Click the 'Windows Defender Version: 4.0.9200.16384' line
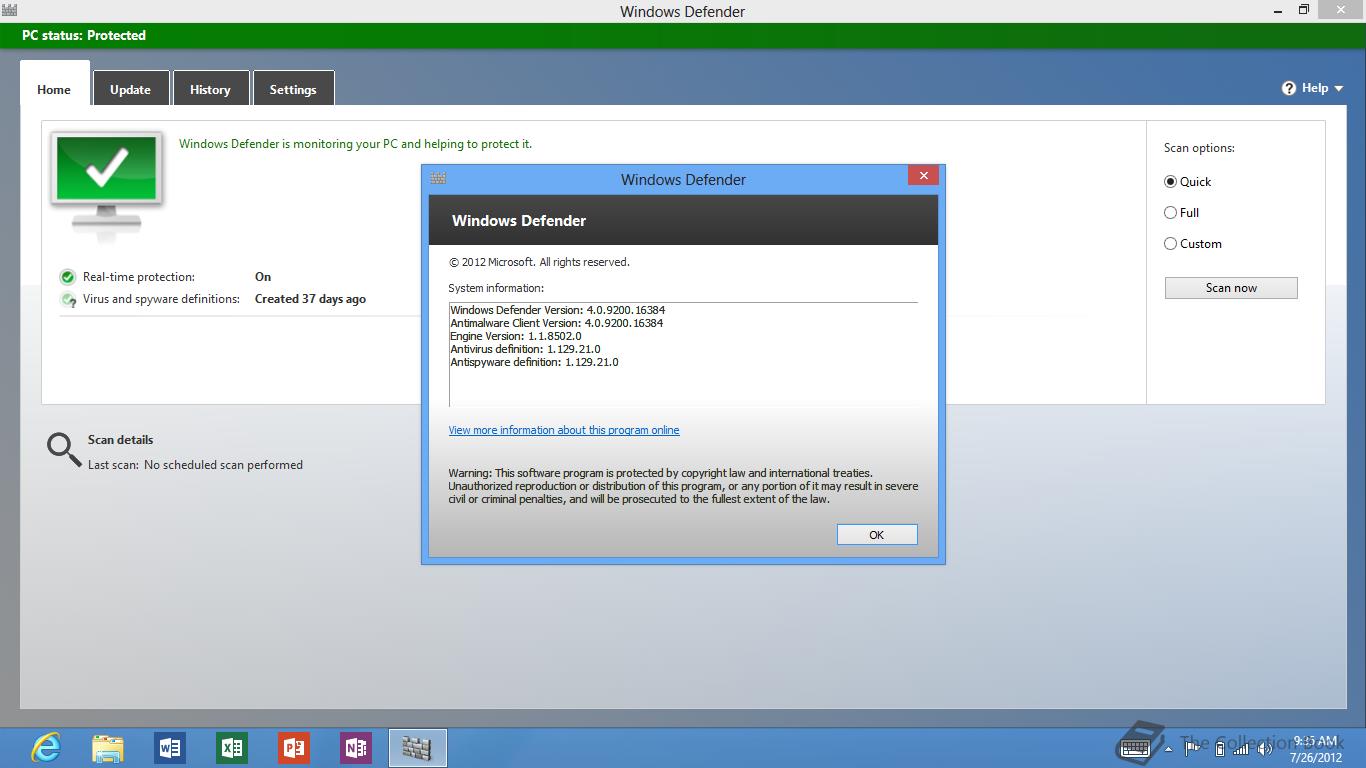Viewport: 1366px width, 768px height. click(x=558, y=310)
